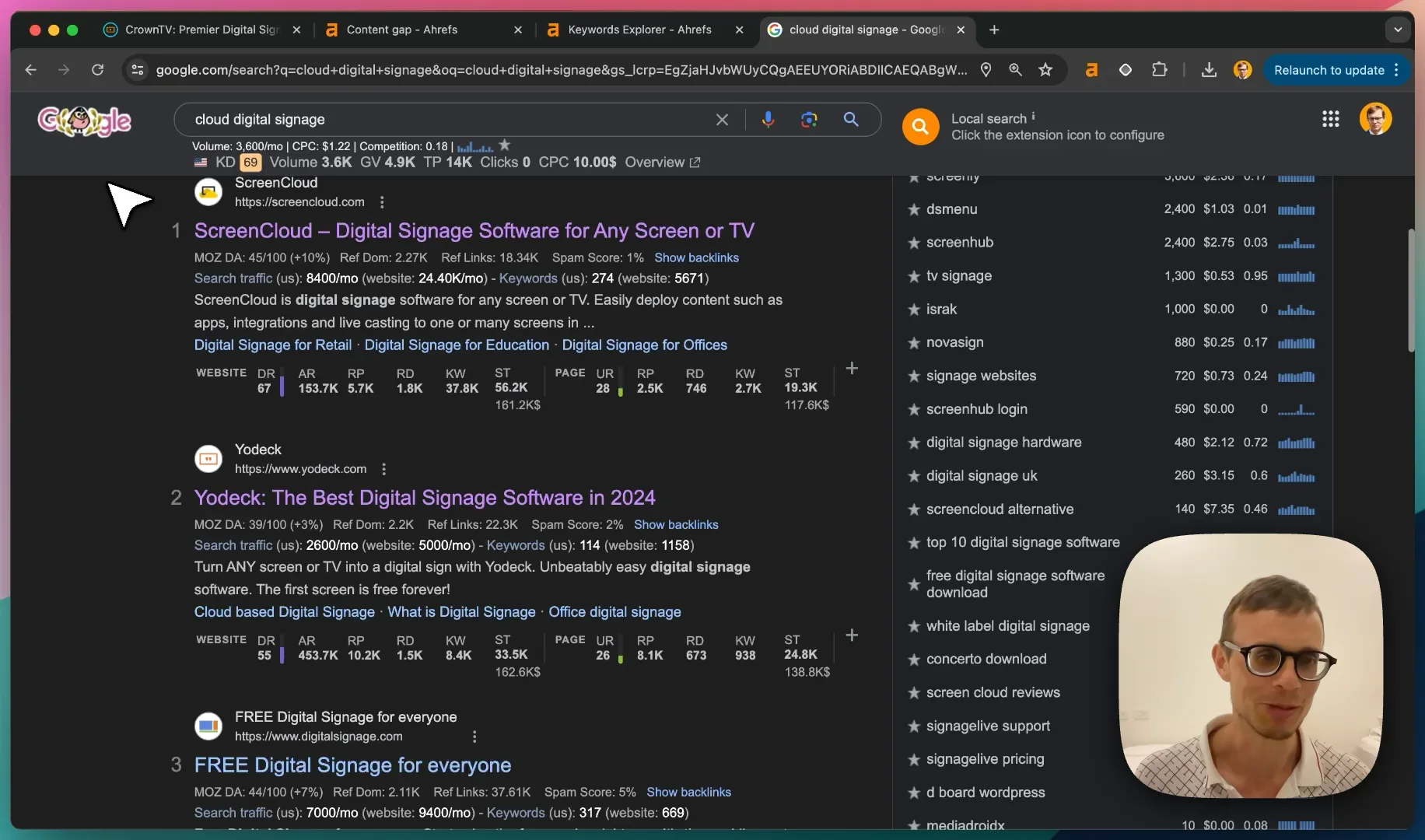Open more options for Yodeck result
This screenshot has height=840, width=1425.
click(x=383, y=469)
